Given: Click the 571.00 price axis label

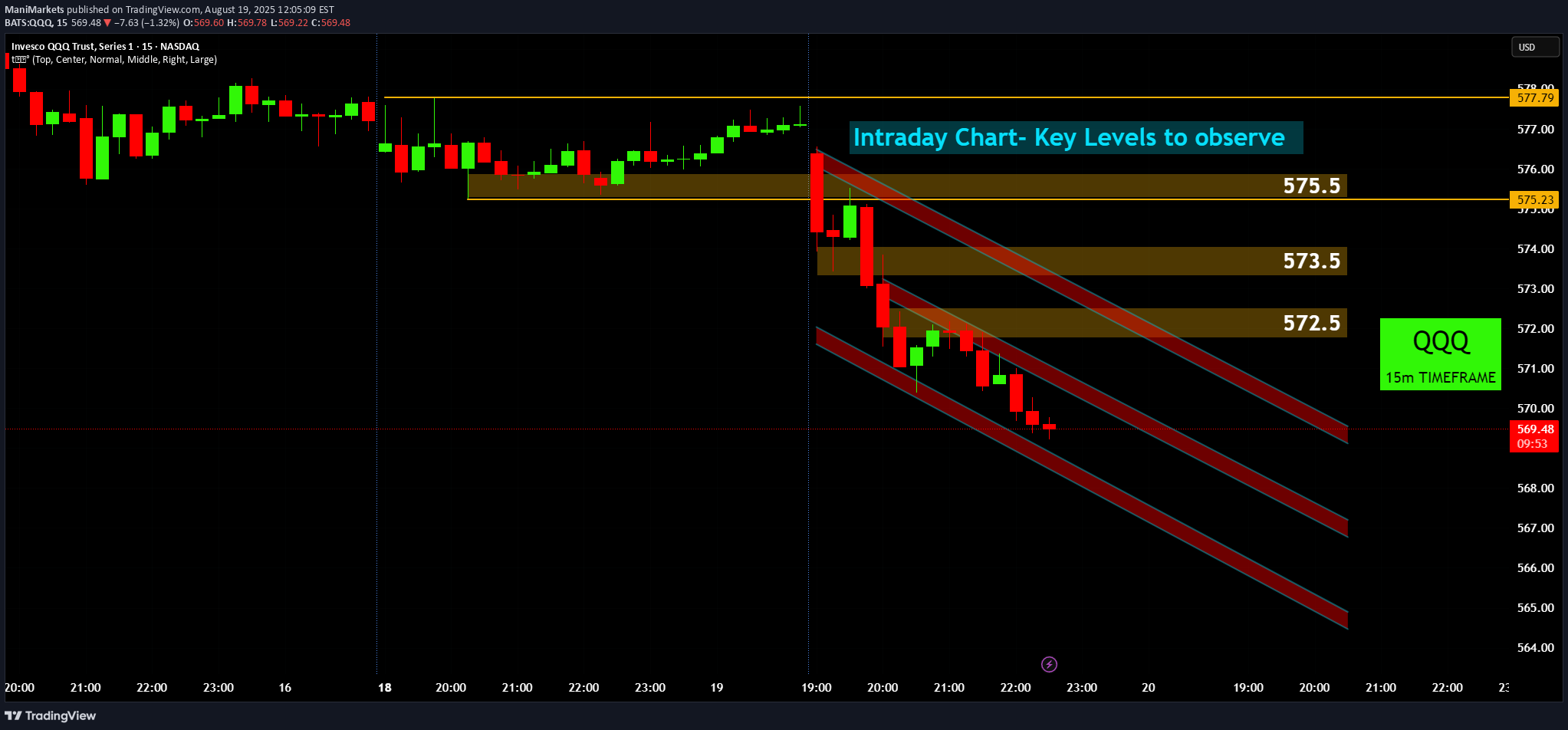Looking at the screenshot, I should (1535, 369).
